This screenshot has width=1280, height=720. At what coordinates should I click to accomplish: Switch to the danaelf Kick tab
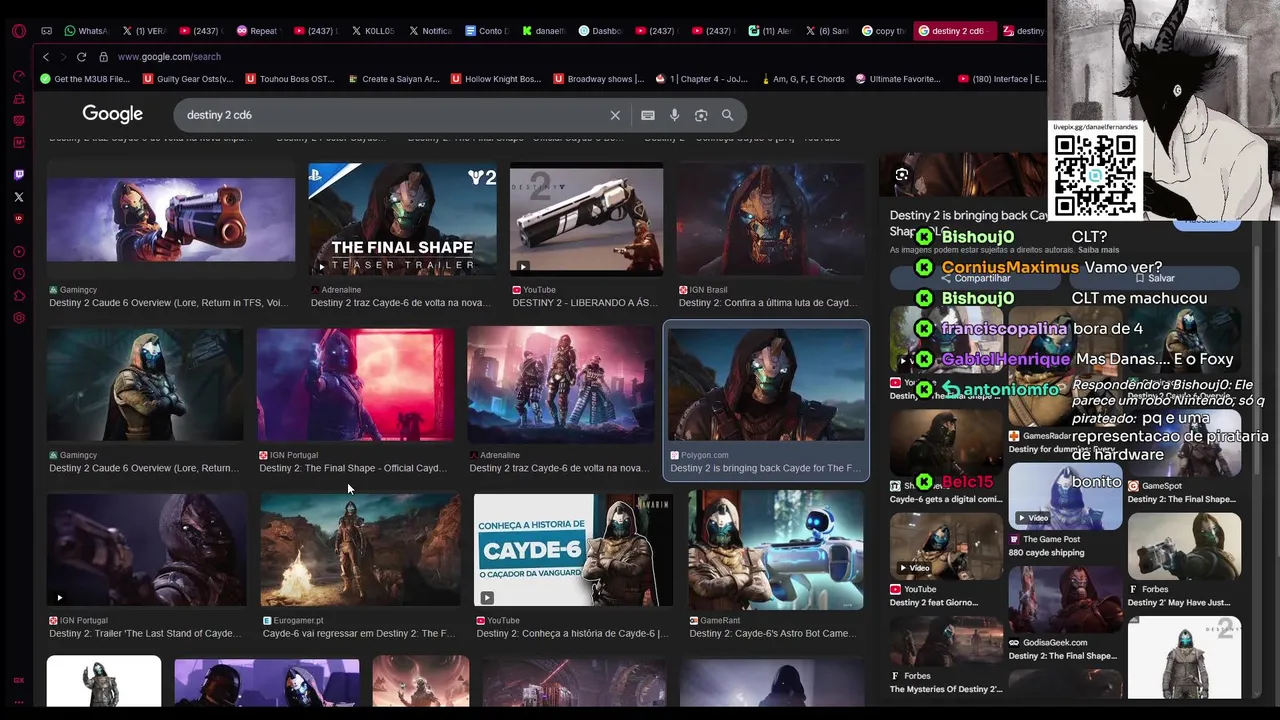click(543, 31)
